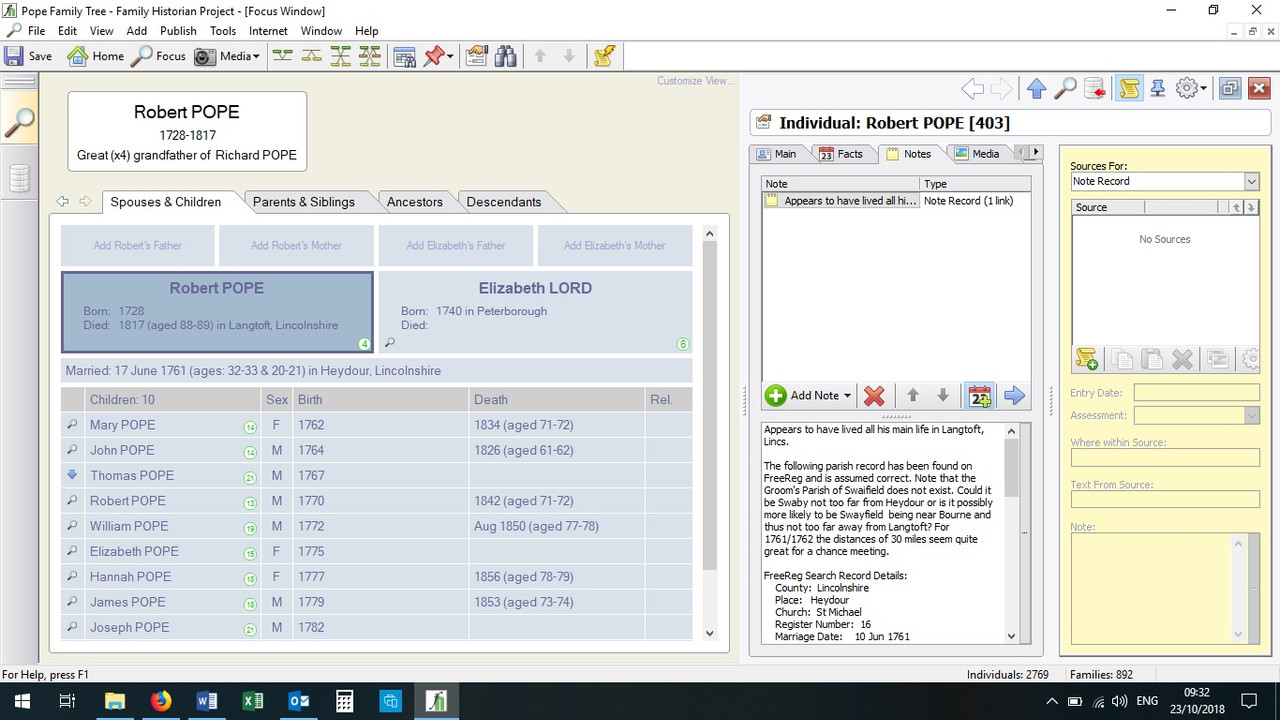Open the ancestors diagram icon

point(283,56)
